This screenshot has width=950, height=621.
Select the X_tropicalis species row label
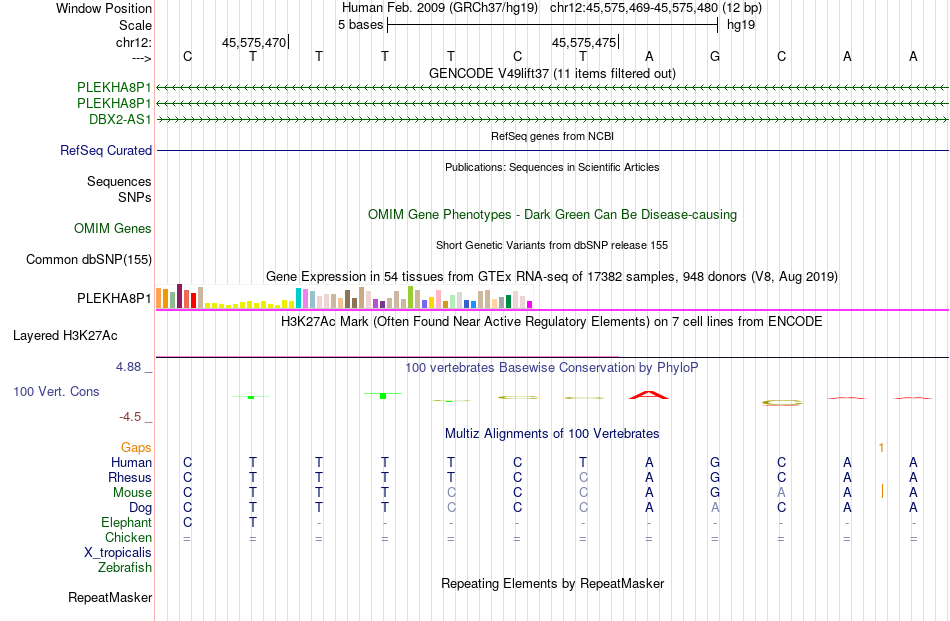click(118, 553)
